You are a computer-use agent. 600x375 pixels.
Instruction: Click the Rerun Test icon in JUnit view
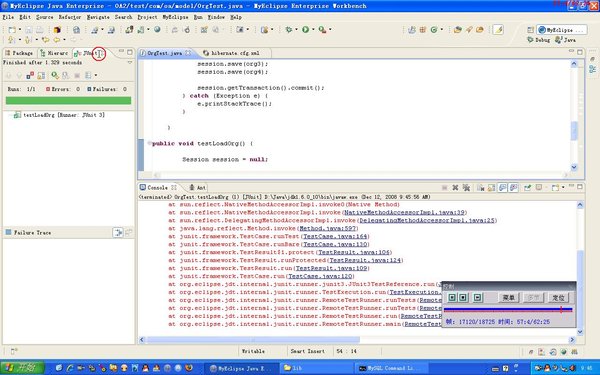coord(55,75)
